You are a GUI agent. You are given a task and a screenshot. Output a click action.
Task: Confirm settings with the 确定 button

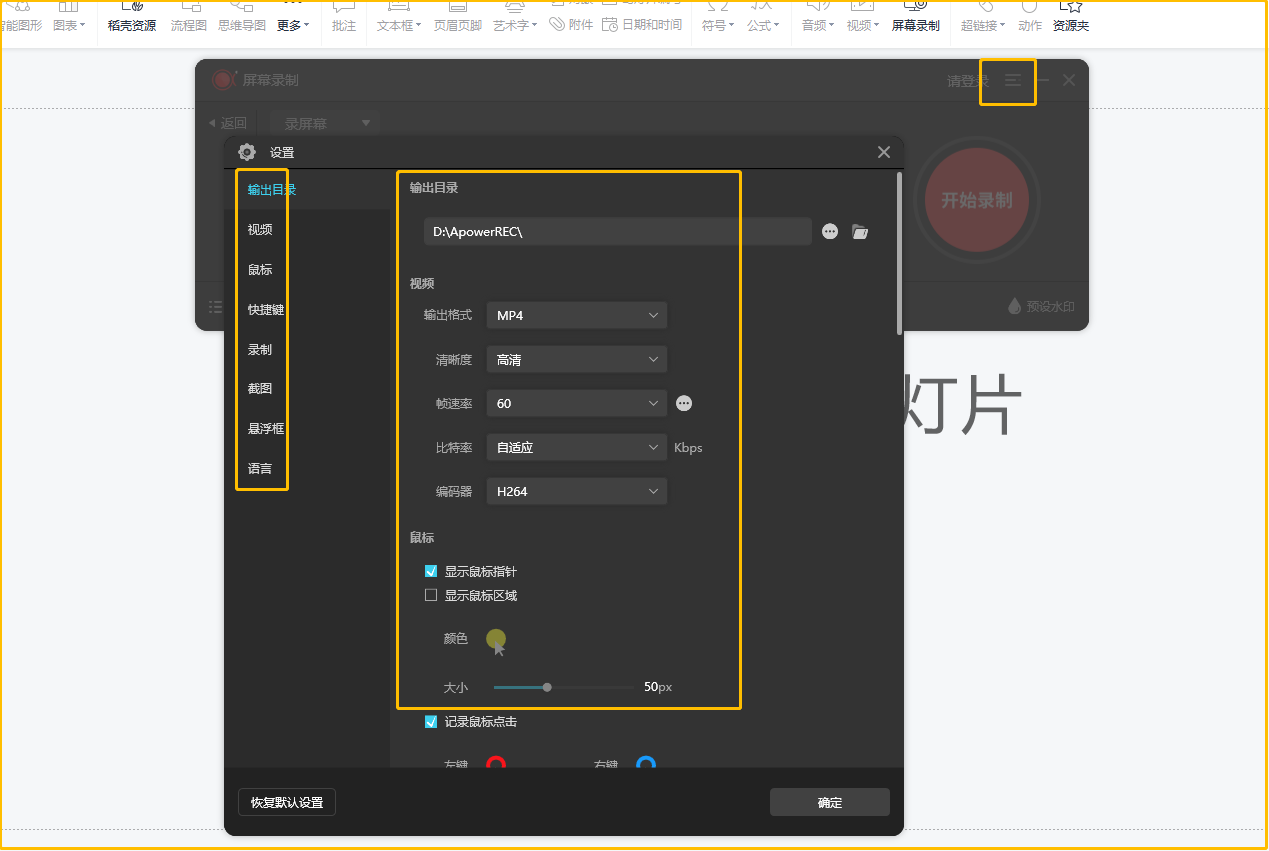pyautogui.click(x=830, y=803)
